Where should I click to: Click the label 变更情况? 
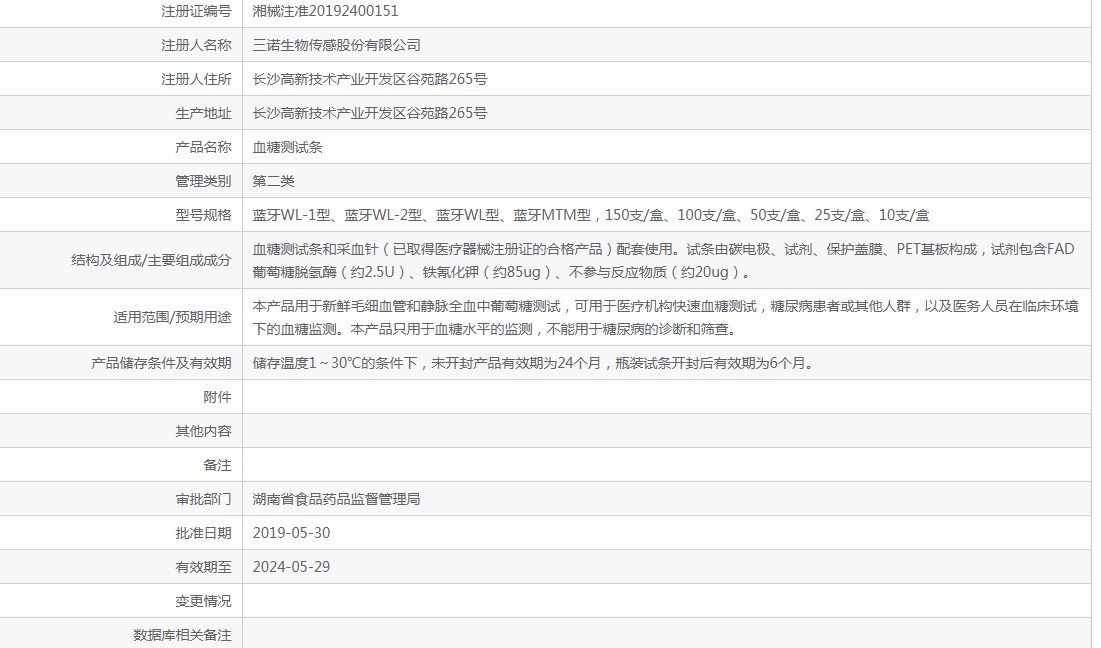(x=203, y=602)
